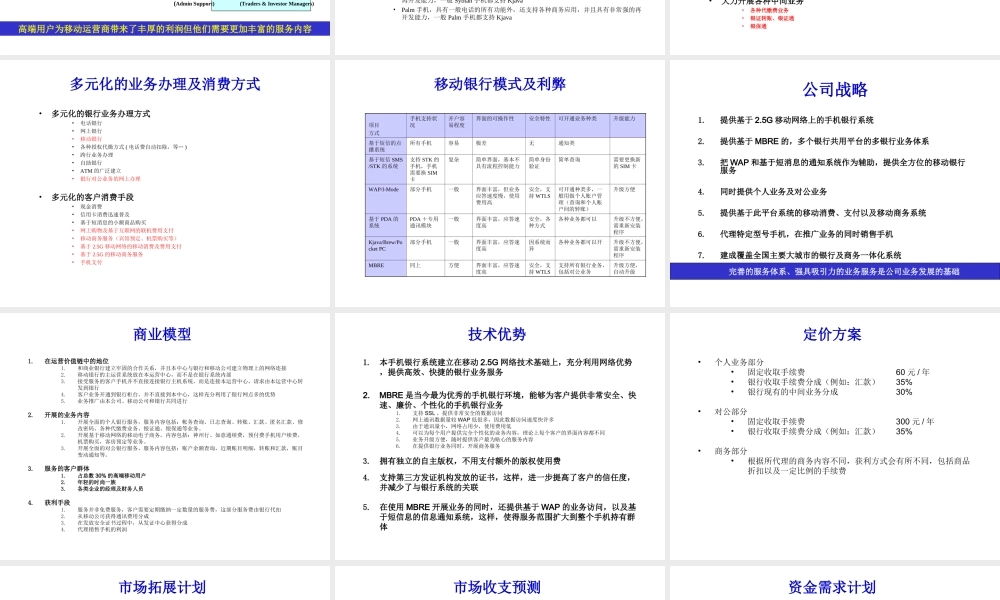The image size is (1000, 600).
Task: Select the 商业模型 slide thumbnail
Action: coord(165,436)
